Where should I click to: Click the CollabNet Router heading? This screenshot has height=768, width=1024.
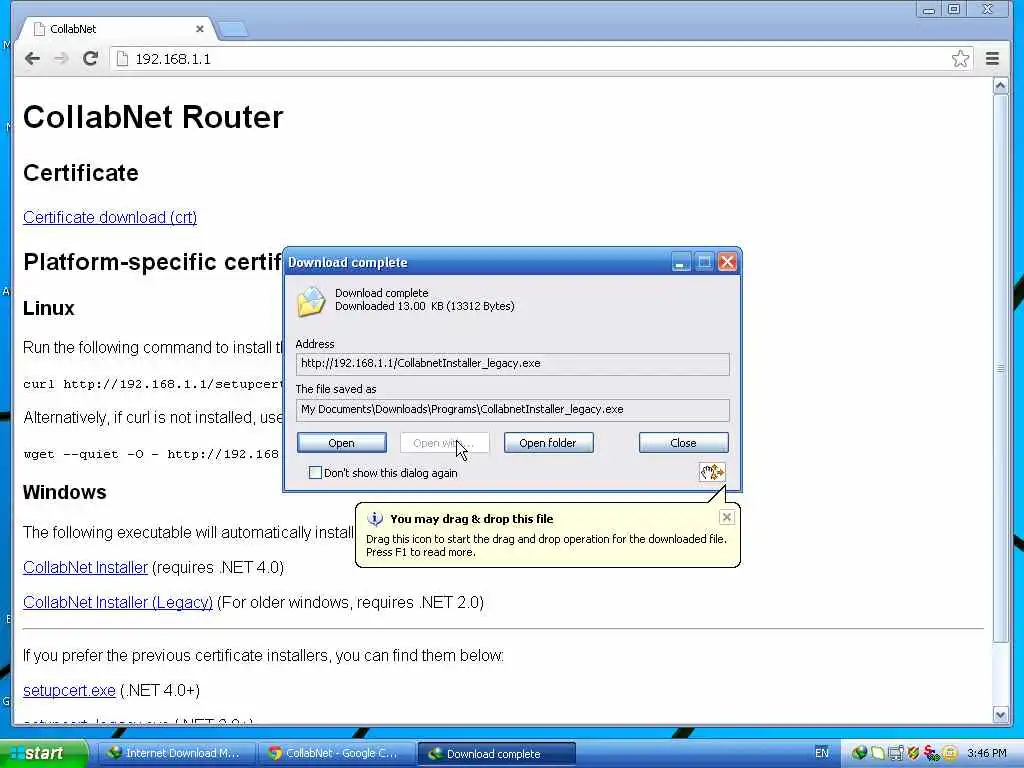(x=153, y=117)
